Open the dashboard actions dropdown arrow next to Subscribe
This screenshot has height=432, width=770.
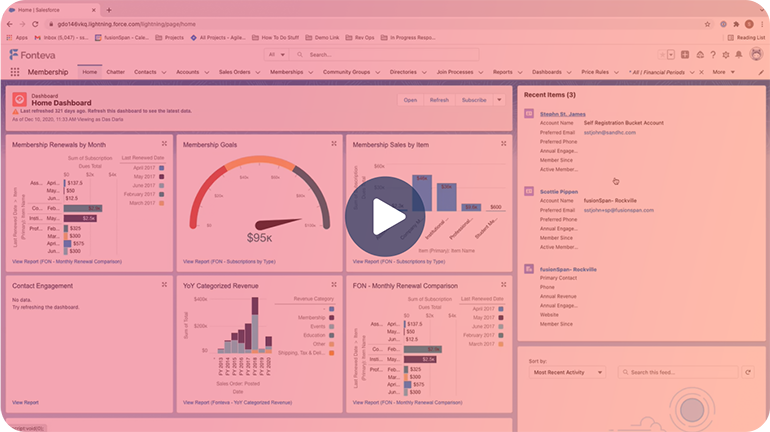tap(499, 100)
